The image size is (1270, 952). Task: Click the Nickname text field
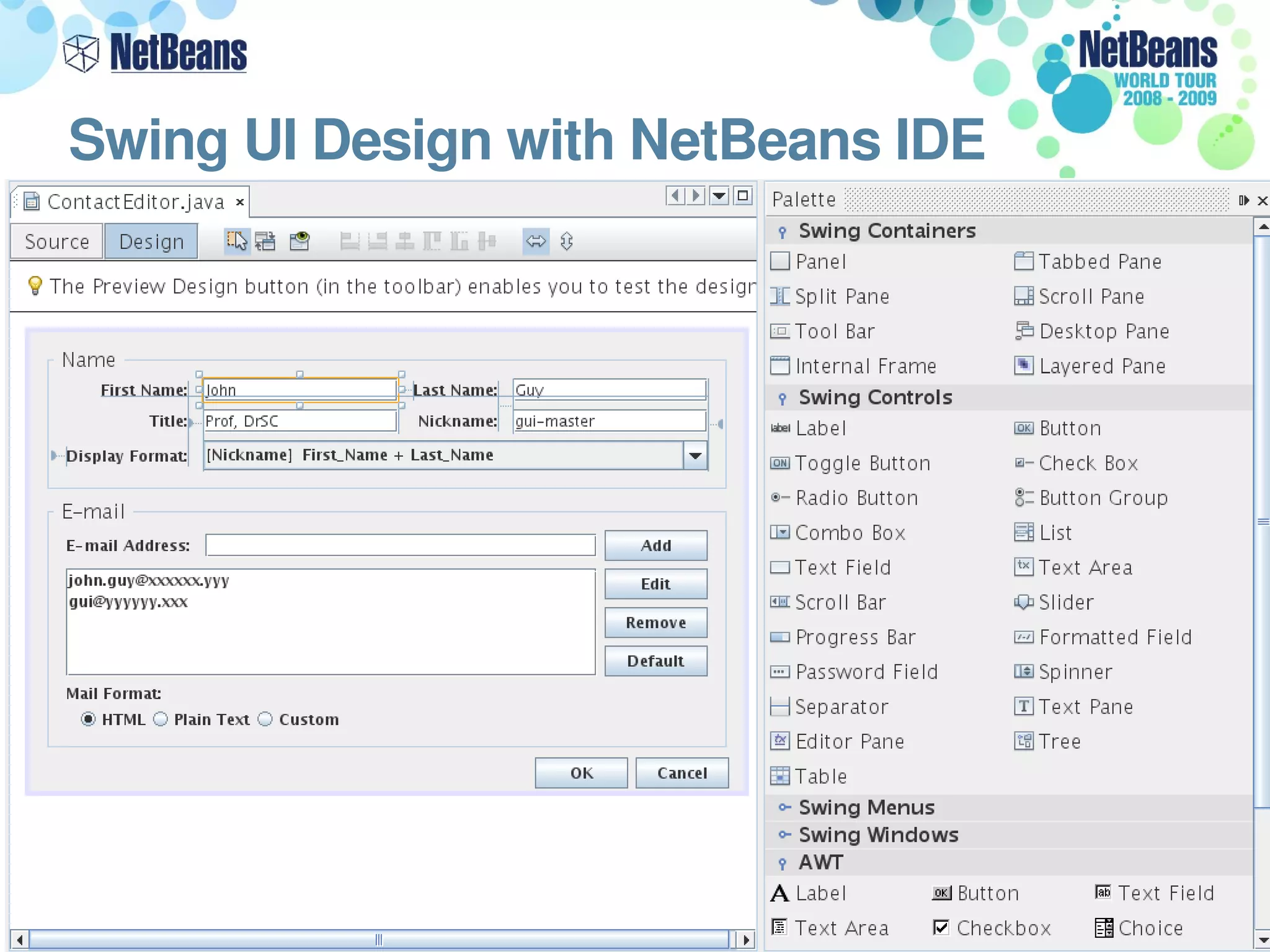click(x=610, y=421)
